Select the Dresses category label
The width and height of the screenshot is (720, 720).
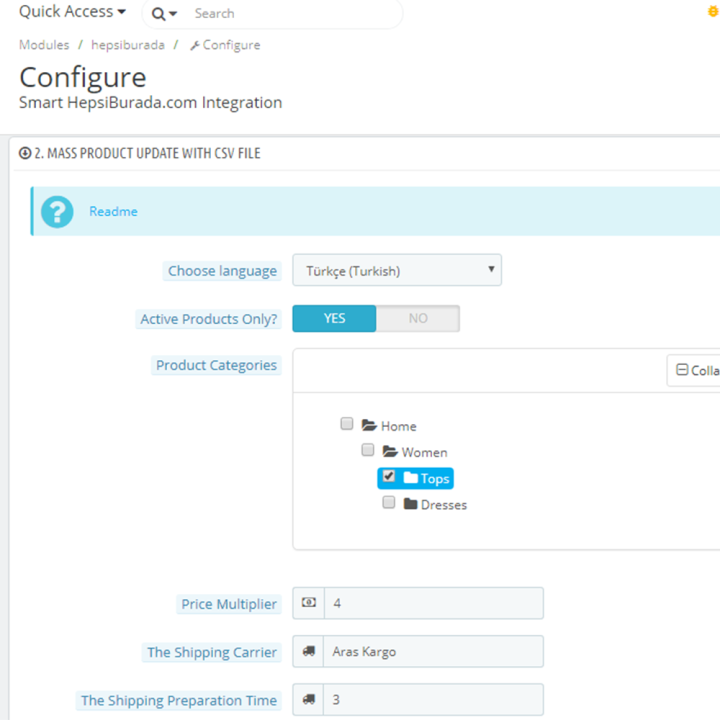(444, 505)
